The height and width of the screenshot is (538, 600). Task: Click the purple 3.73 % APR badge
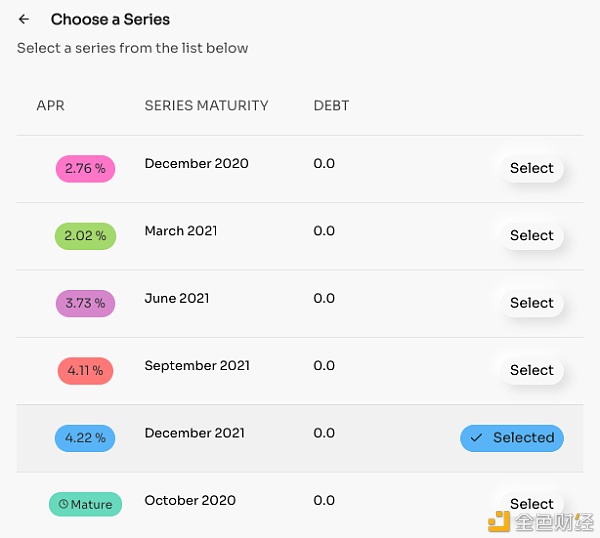tap(85, 303)
